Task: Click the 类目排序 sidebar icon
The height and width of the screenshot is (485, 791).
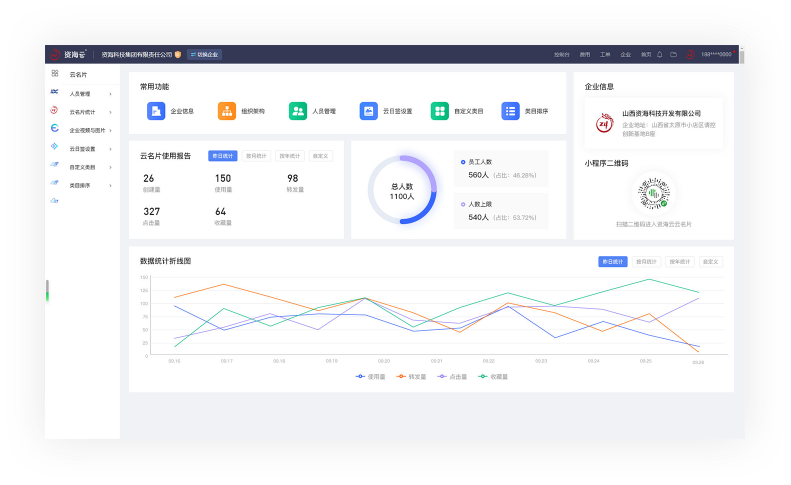Action: pyautogui.click(x=54, y=183)
